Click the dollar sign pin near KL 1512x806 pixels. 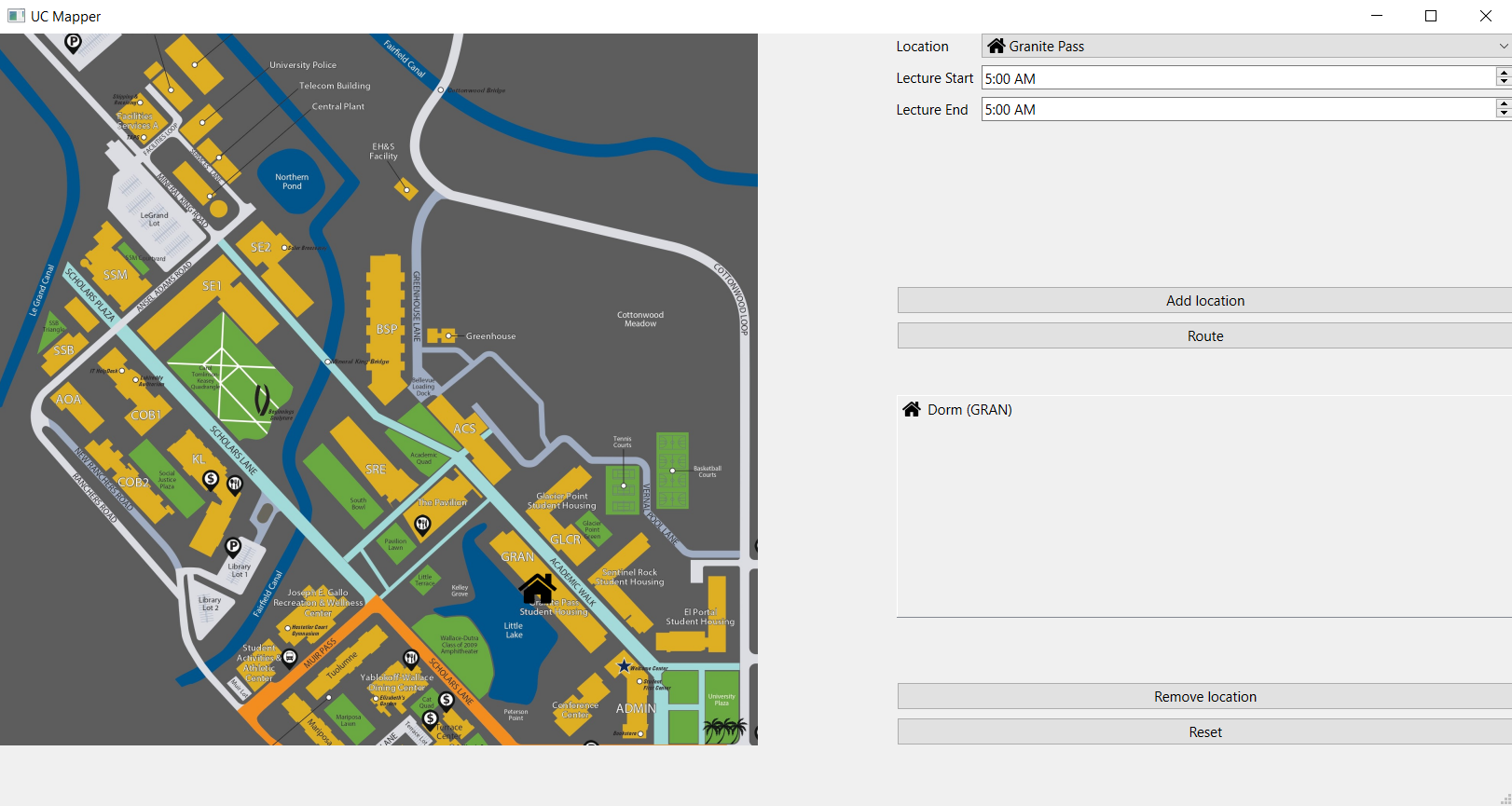211,479
